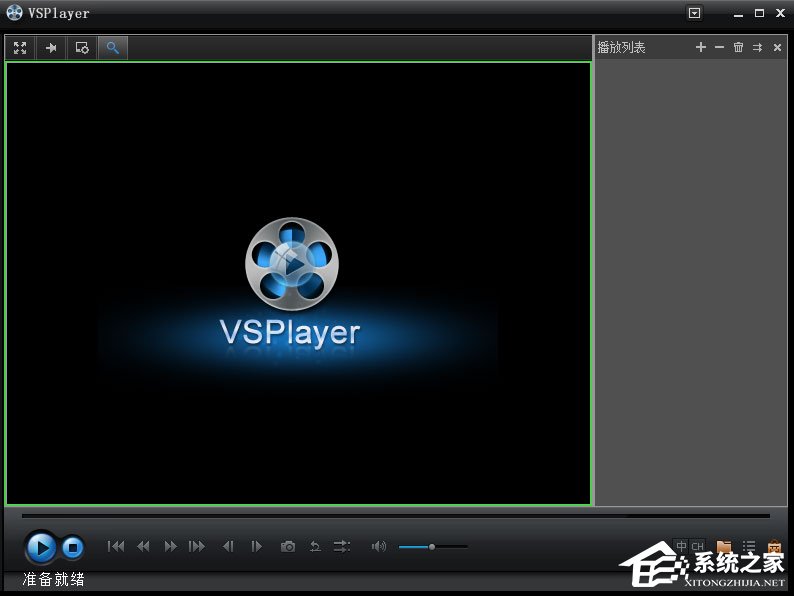Change playlist play order arrows icon

[x=758, y=47]
